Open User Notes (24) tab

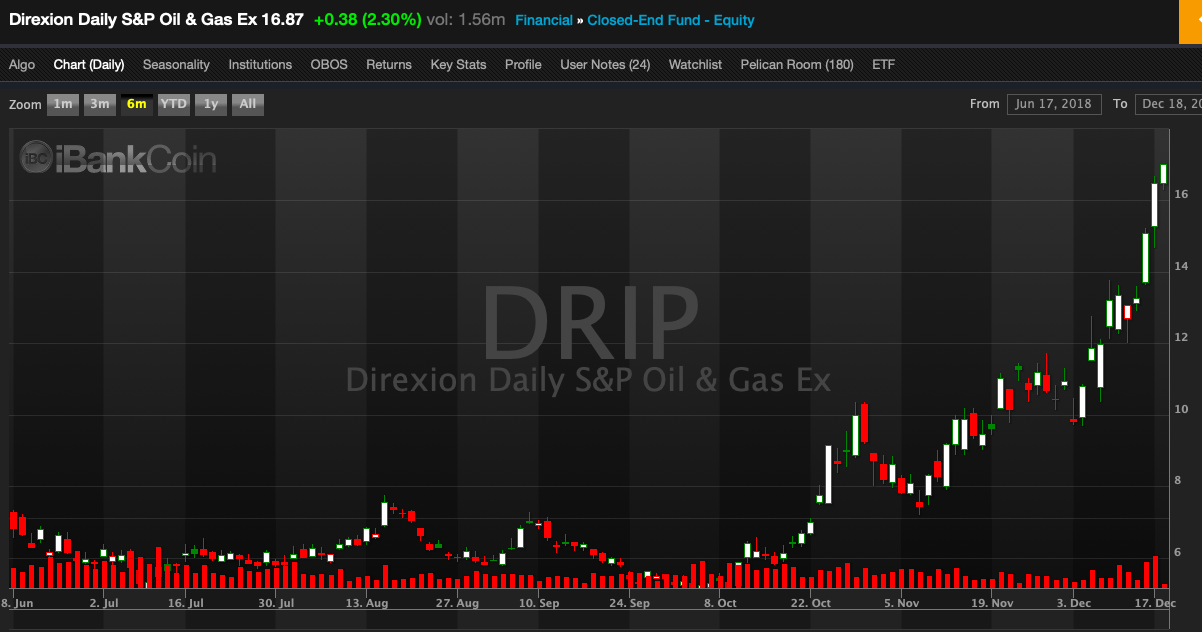pos(605,64)
